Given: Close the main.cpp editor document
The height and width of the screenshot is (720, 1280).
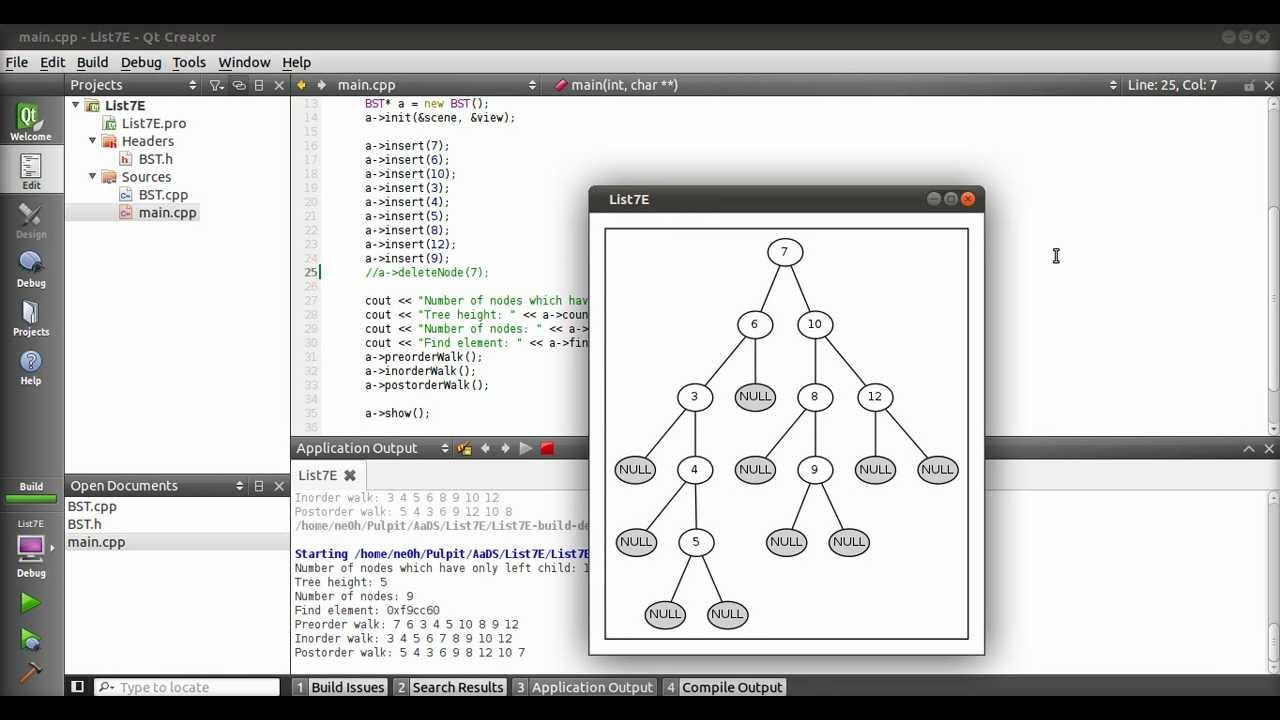Looking at the screenshot, I should coord(1270,85).
